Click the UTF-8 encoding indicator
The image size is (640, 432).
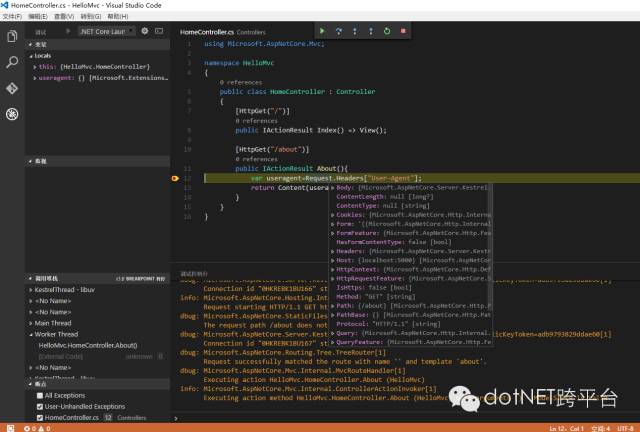coord(625,428)
